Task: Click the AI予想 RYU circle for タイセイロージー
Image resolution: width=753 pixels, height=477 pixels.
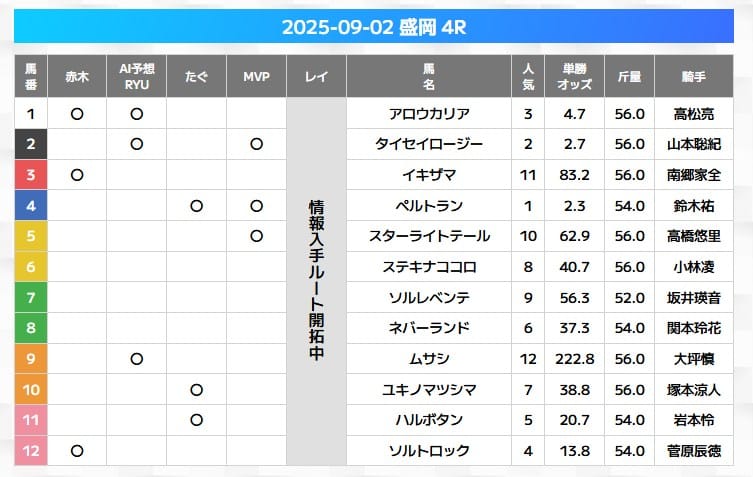Action: click(x=137, y=144)
